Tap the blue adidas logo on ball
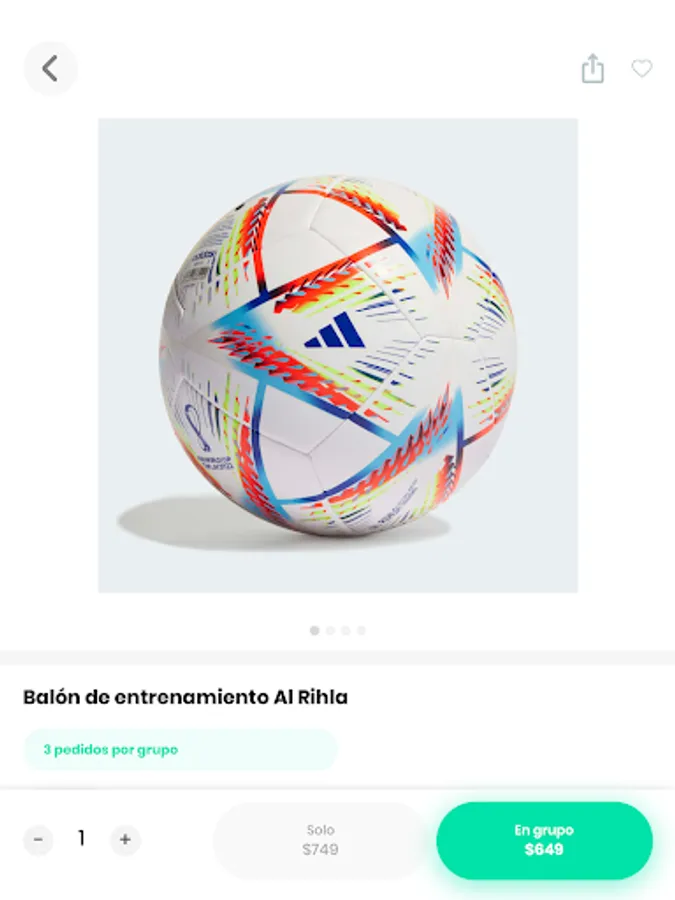This screenshot has height=900, width=675. point(335,331)
